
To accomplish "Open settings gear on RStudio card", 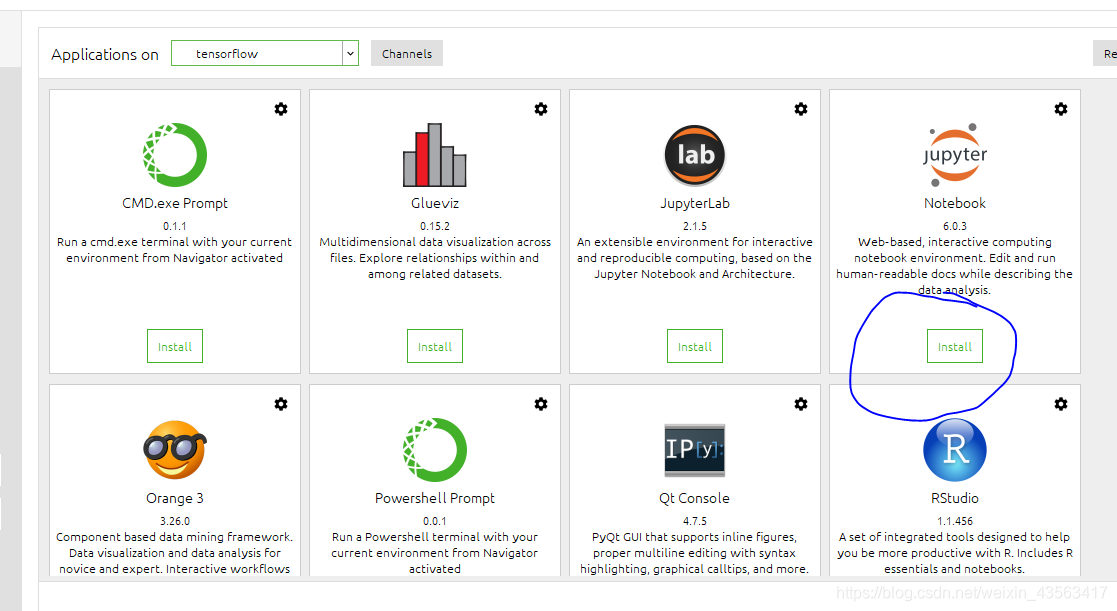I will pyautogui.click(x=1061, y=404).
